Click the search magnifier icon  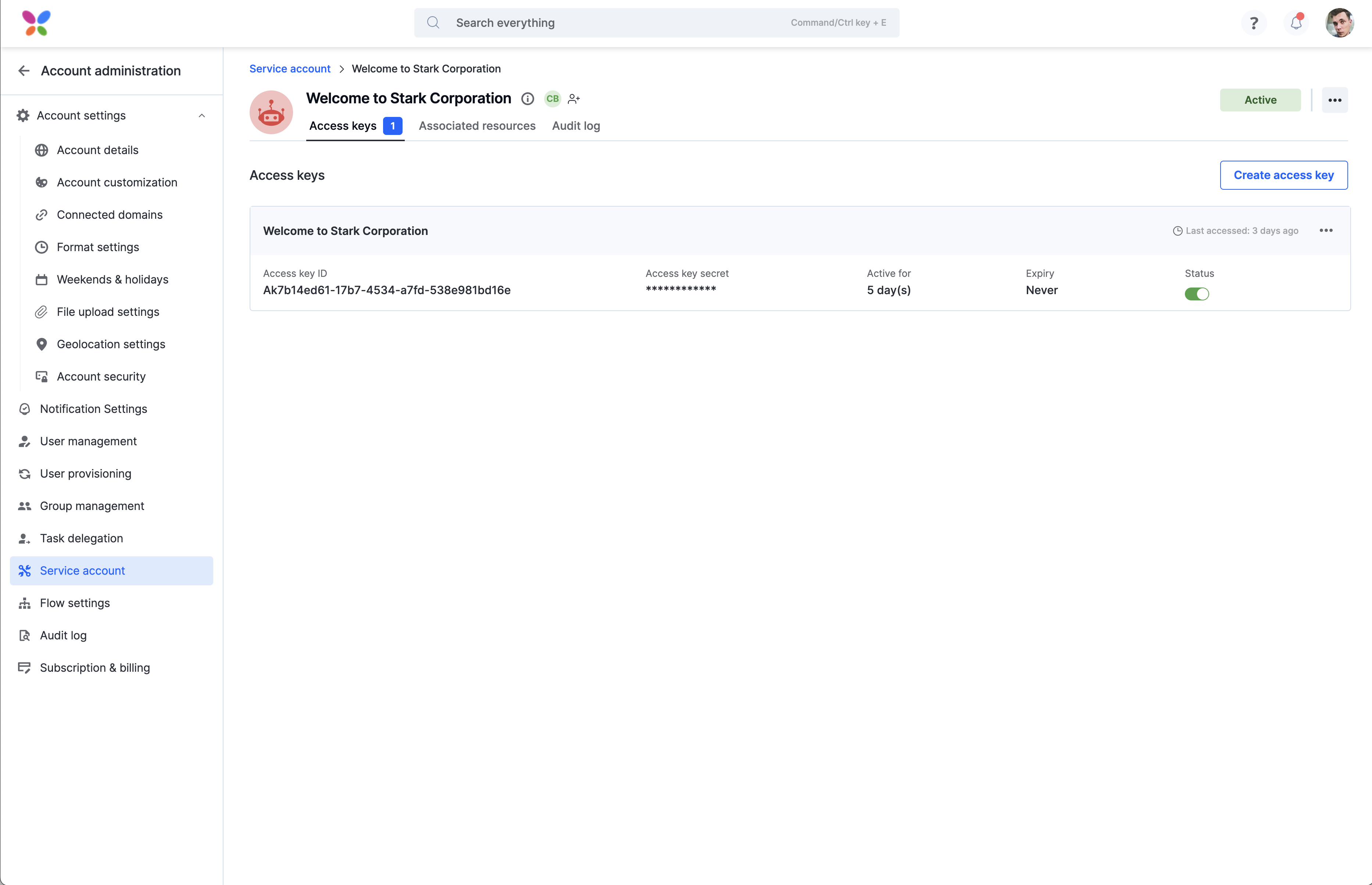coord(433,22)
